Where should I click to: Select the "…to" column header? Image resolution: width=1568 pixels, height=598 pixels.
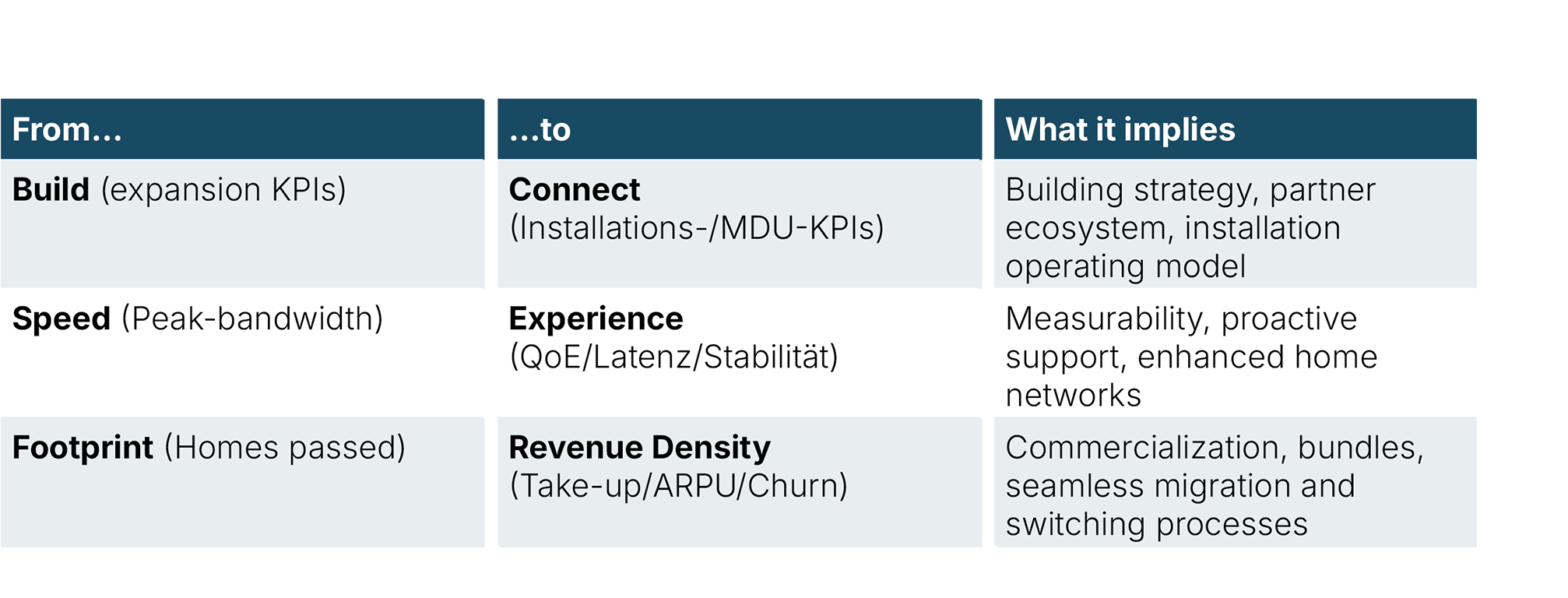pyautogui.click(x=540, y=129)
